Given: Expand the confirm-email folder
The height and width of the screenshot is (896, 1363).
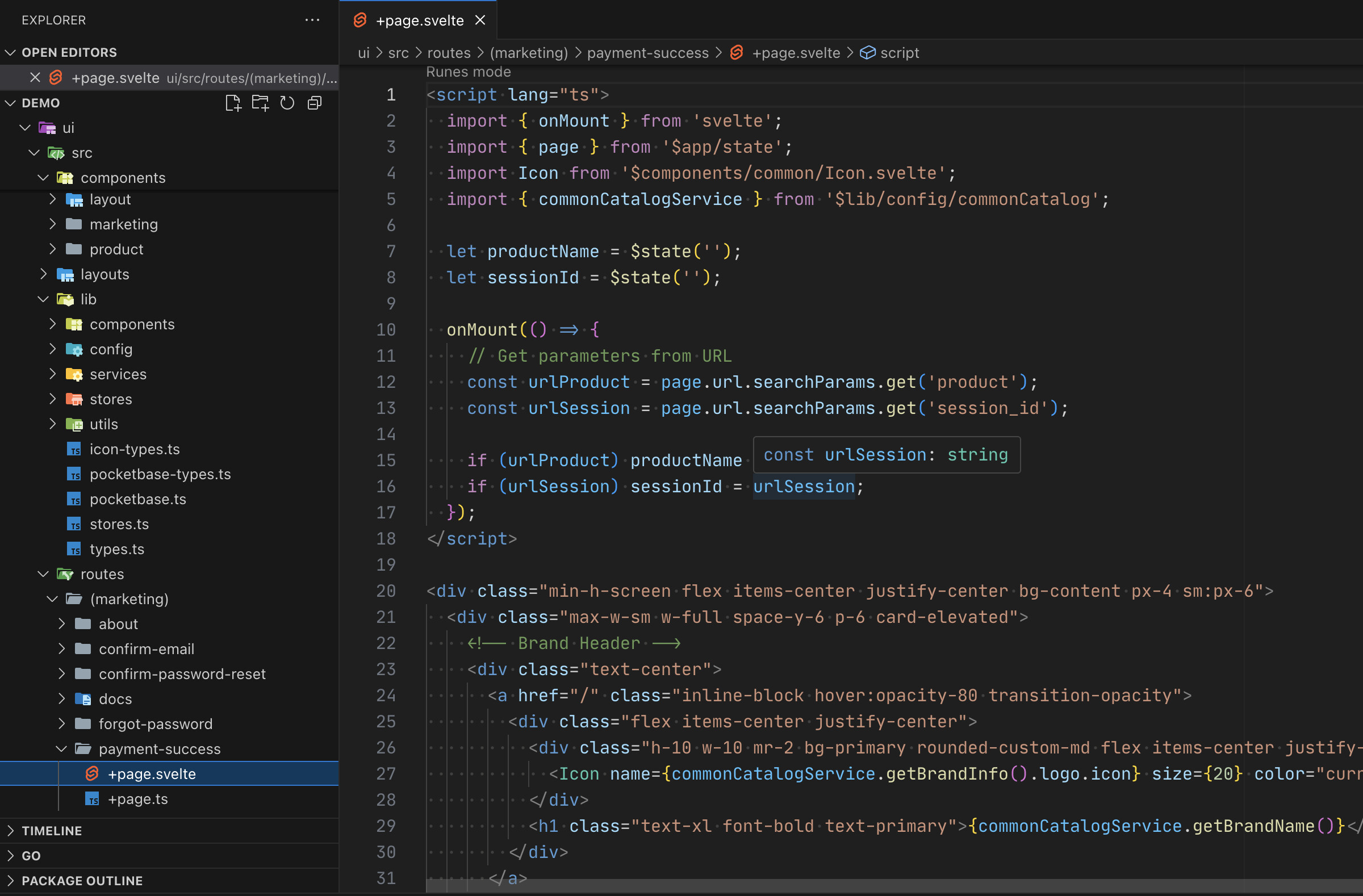Looking at the screenshot, I should (x=62, y=649).
